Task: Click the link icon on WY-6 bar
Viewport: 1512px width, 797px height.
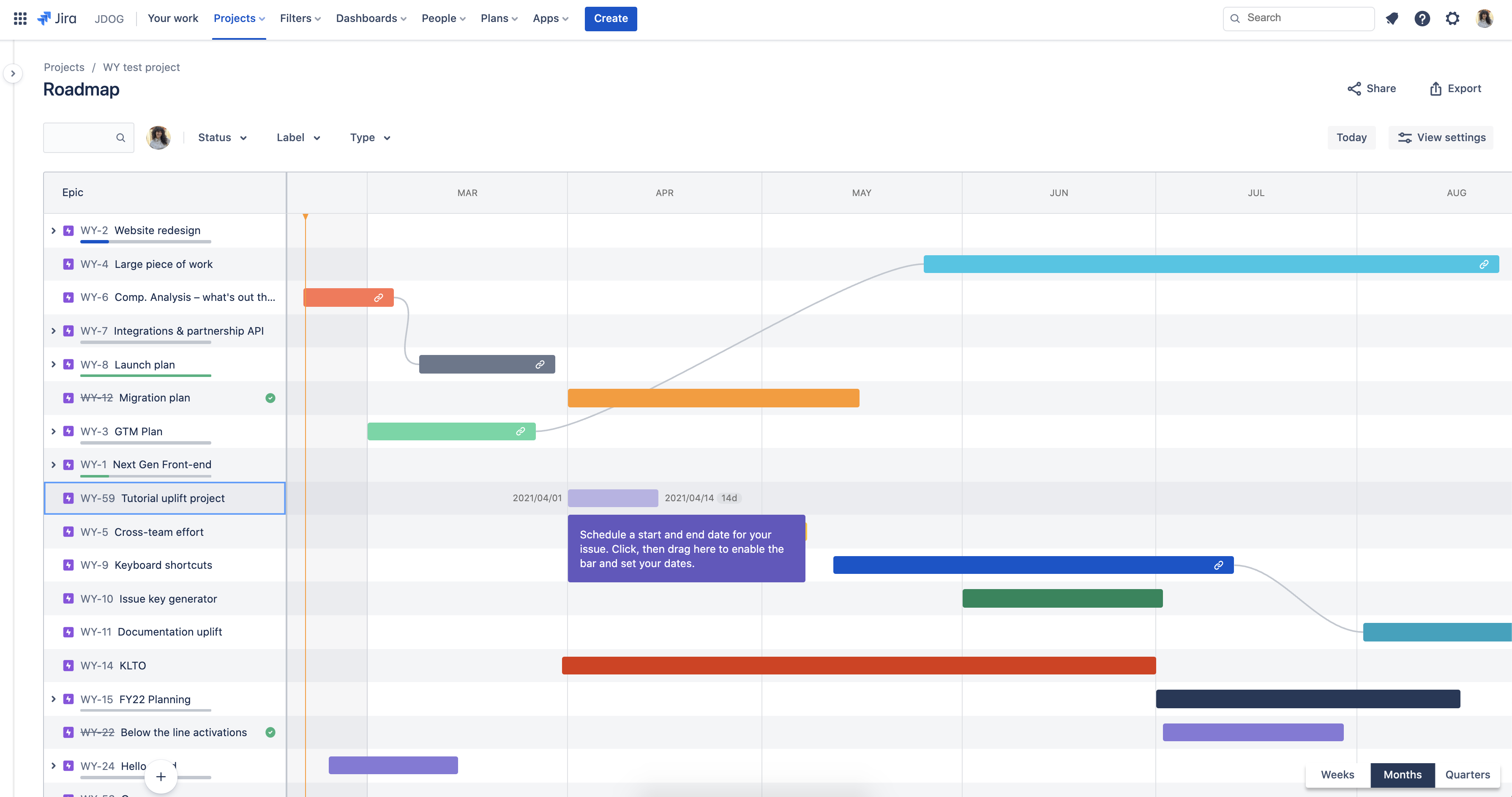Action: [x=378, y=297]
